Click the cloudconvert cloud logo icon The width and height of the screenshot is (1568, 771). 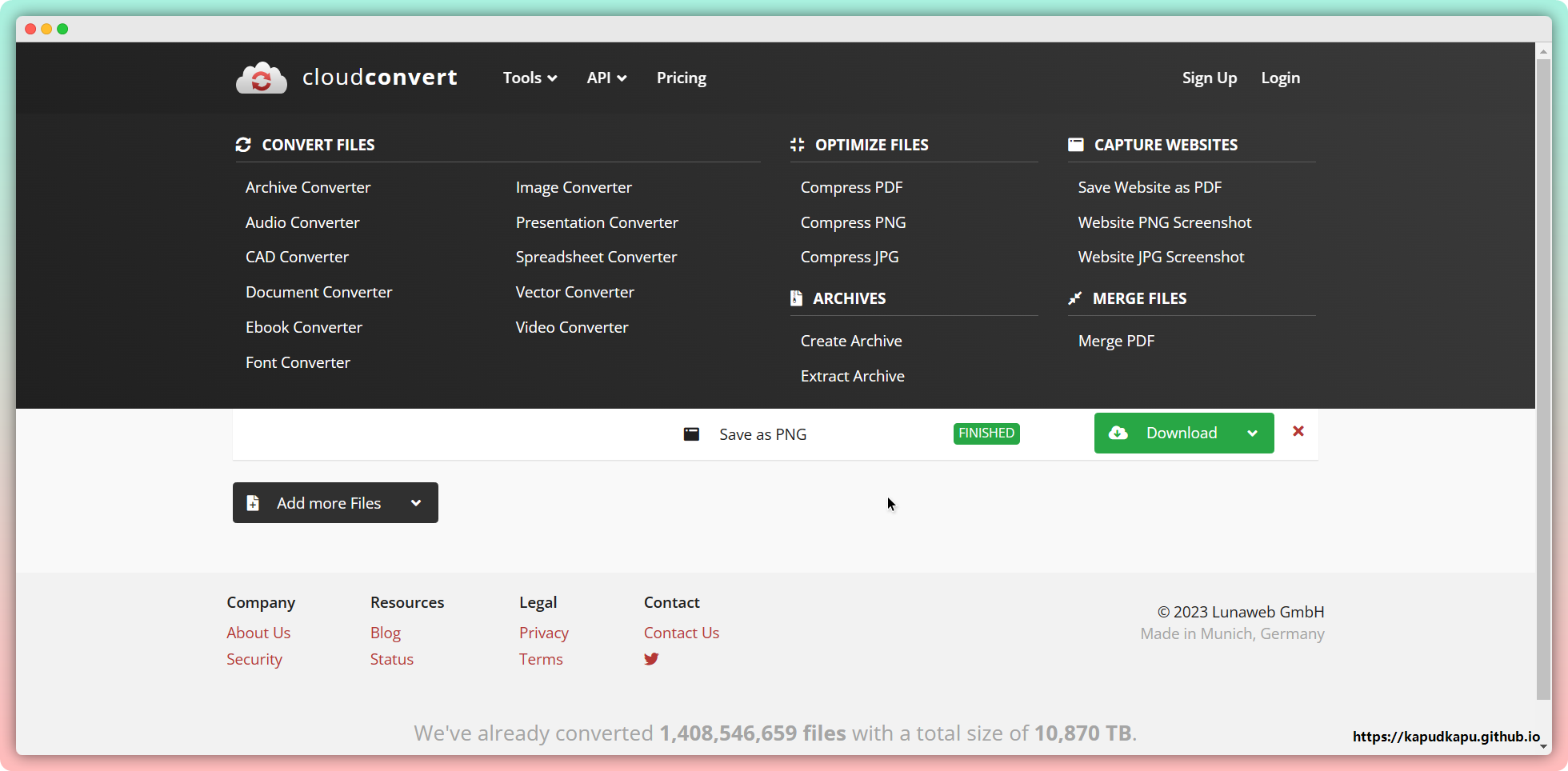(x=261, y=78)
